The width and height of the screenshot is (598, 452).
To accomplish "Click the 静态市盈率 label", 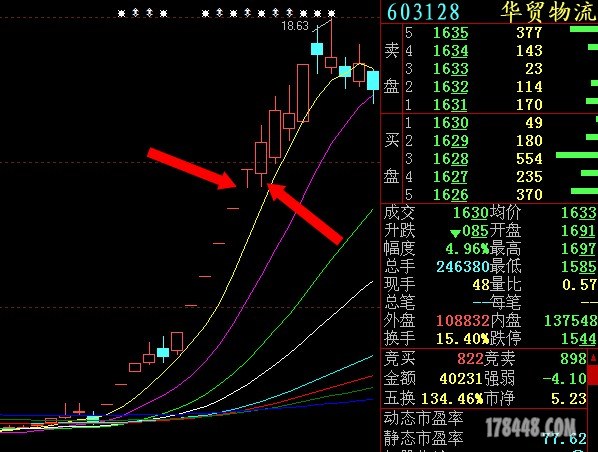I will [423, 439].
